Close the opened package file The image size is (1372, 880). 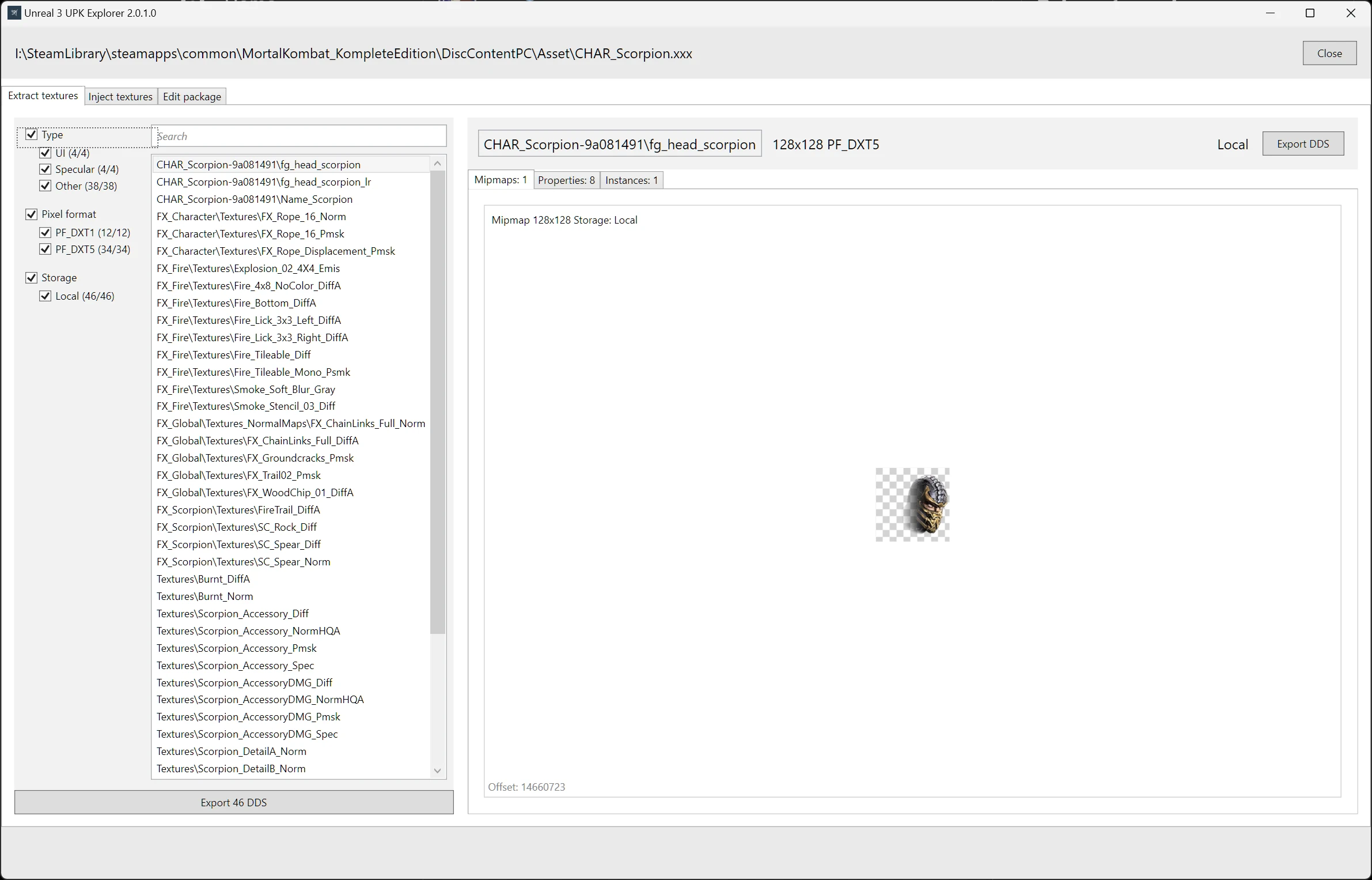tap(1329, 53)
